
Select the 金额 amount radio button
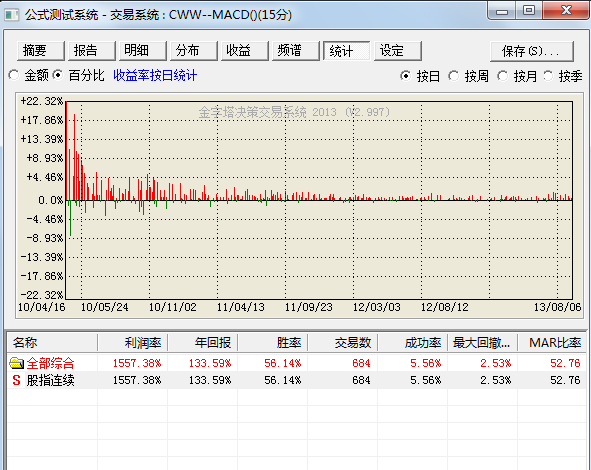pos(14,75)
